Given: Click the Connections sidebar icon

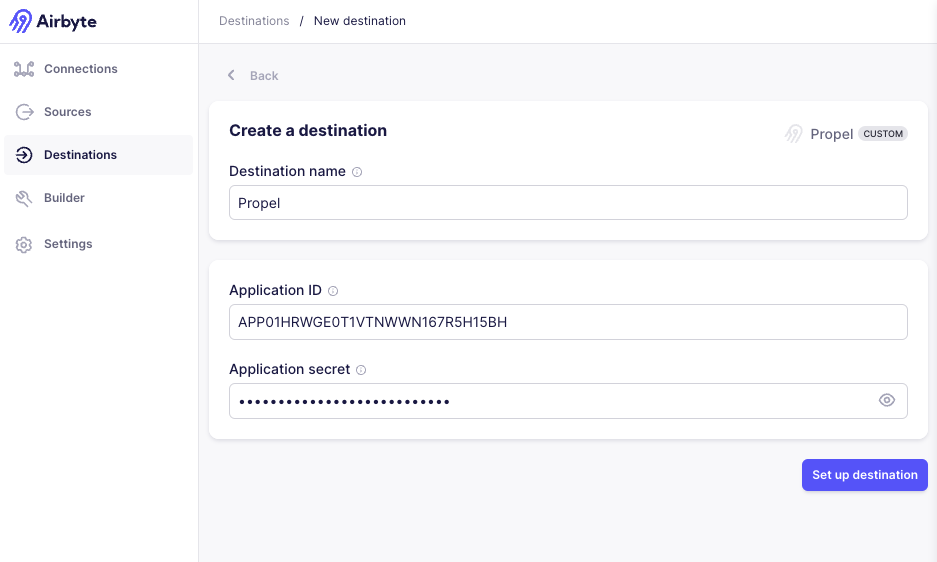Looking at the screenshot, I should [24, 69].
